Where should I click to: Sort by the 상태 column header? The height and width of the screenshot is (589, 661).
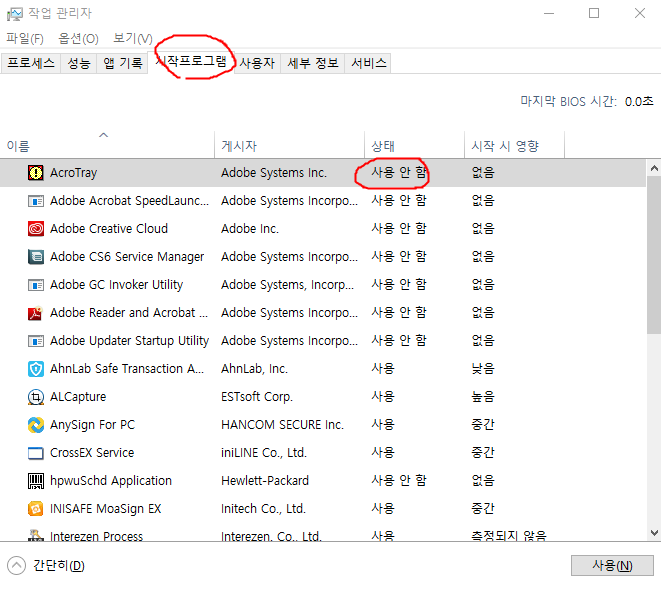pos(414,145)
